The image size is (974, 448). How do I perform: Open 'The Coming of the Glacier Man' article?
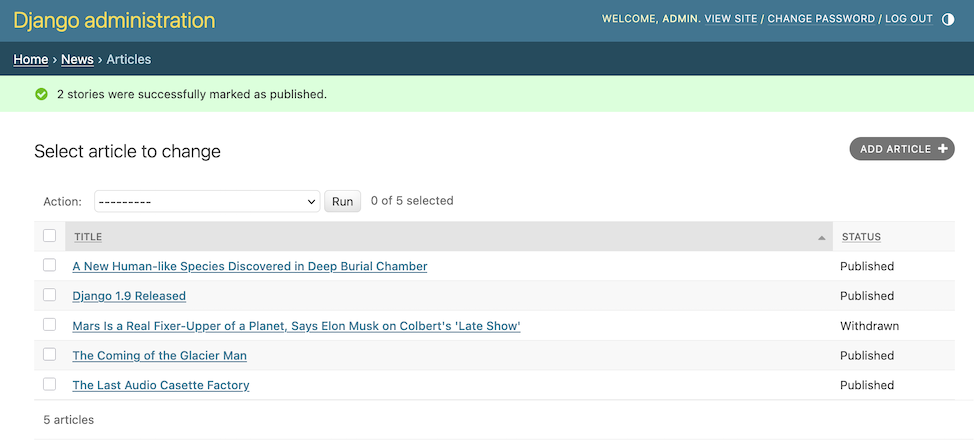click(x=160, y=355)
